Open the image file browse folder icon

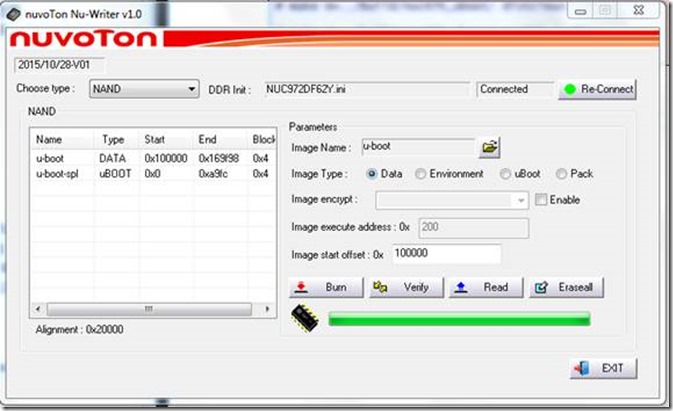point(489,148)
